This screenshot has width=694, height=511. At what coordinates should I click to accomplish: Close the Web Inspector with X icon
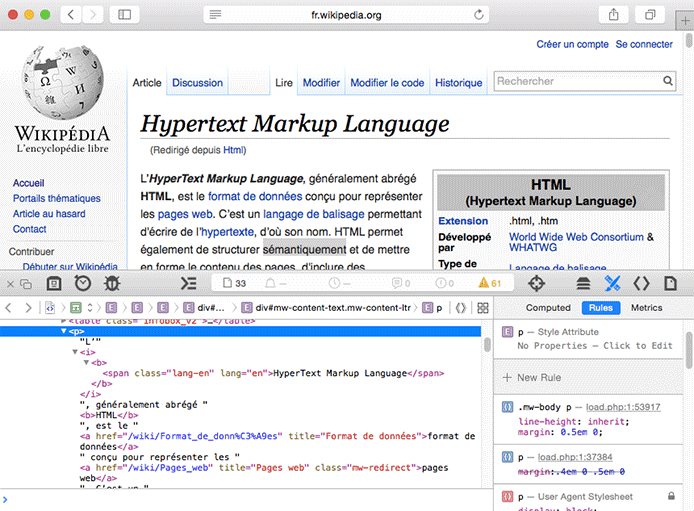coord(11,284)
